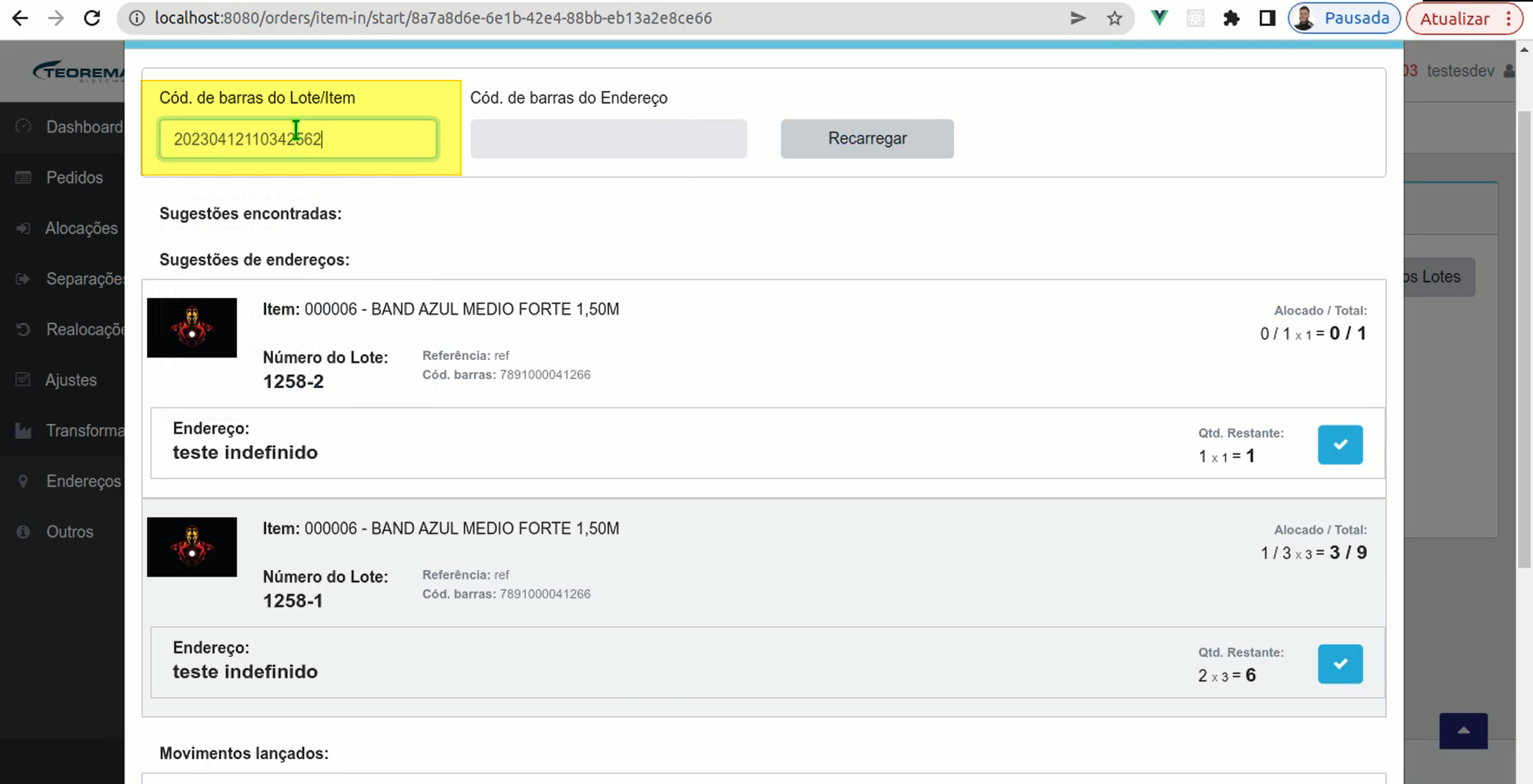Image resolution: width=1533 pixels, height=784 pixels.
Task: Click the Atualizar browser update button
Action: tap(1455, 18)
